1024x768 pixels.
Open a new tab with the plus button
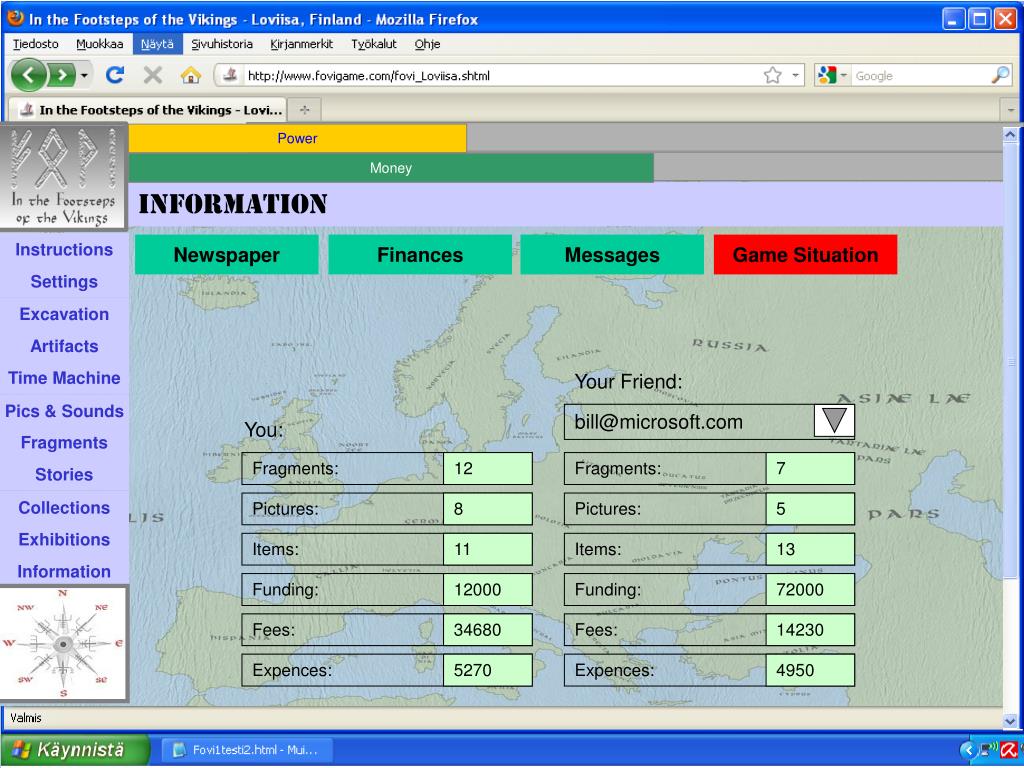(304, 110)
